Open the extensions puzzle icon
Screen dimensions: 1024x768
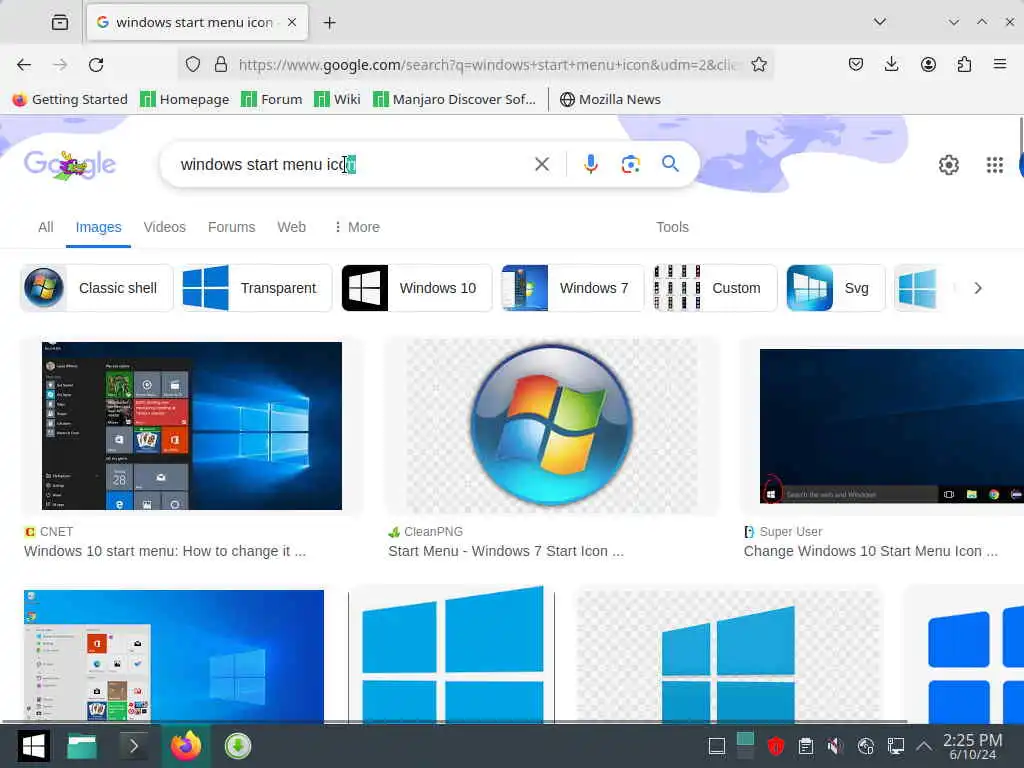[964, 64]
